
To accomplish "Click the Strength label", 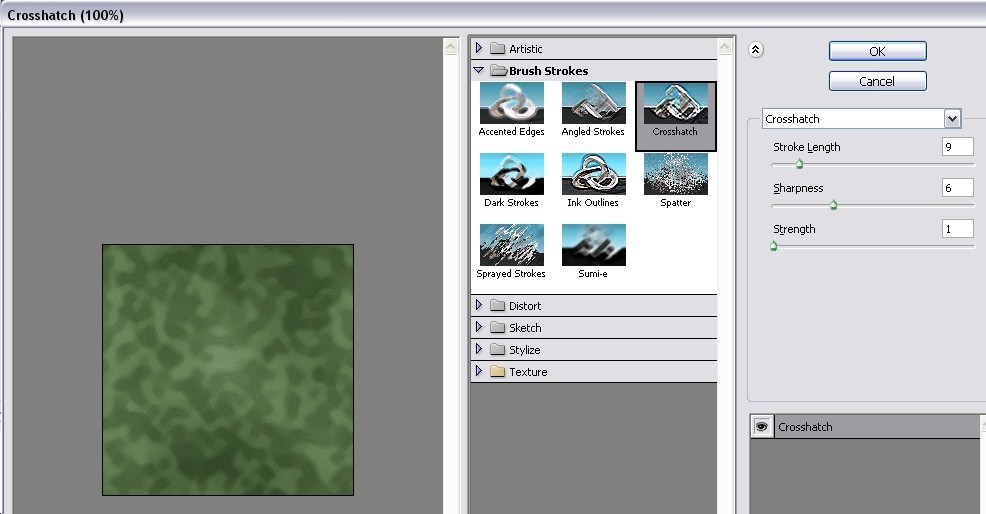I will click(794, 229).
